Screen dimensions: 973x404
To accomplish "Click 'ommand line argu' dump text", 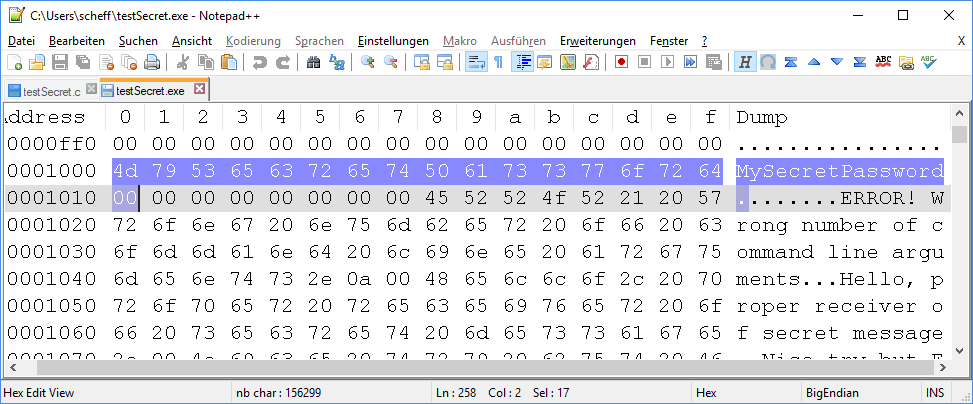I will pos(840,252).
